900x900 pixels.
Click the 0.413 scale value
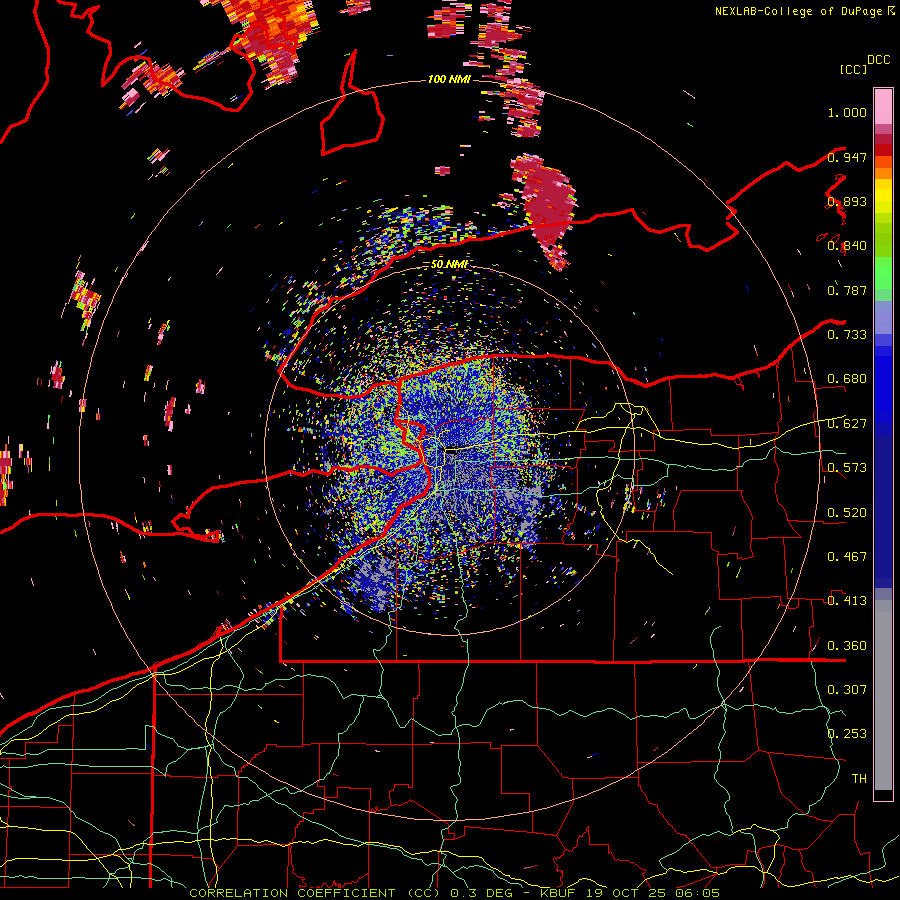pyautogui.click(x=847, y=601)
